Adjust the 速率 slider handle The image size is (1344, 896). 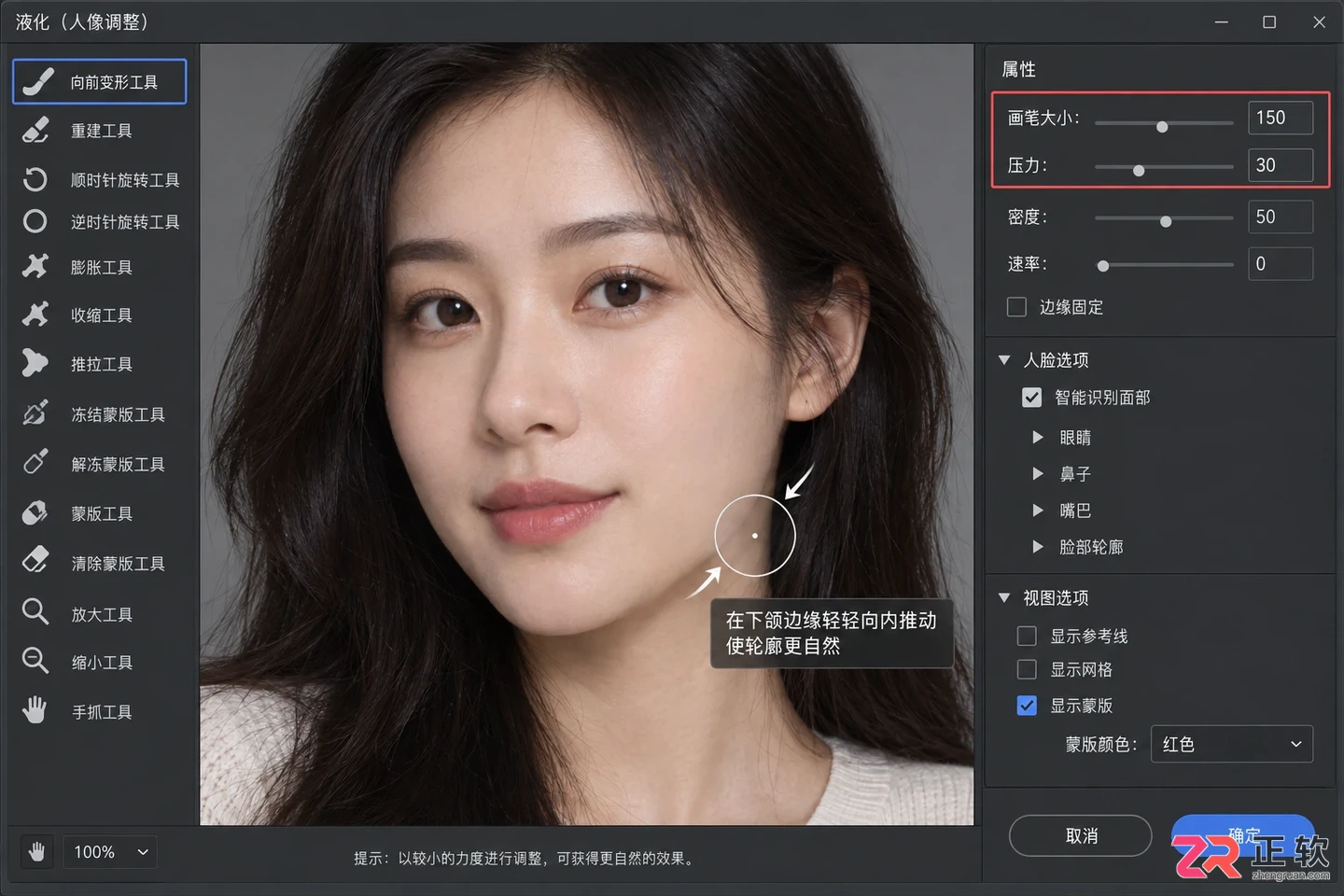click(x=1103, y=266)
